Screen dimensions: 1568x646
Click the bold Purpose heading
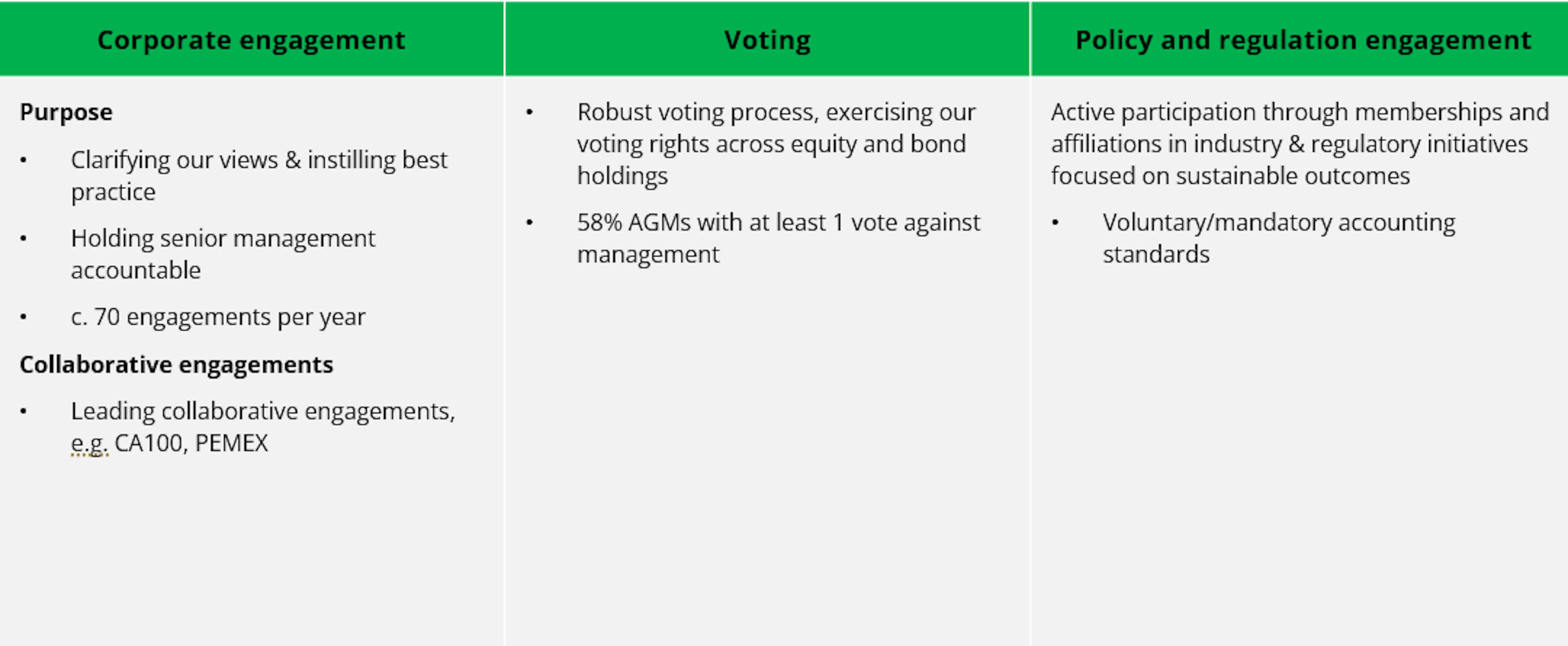[66, 113]
